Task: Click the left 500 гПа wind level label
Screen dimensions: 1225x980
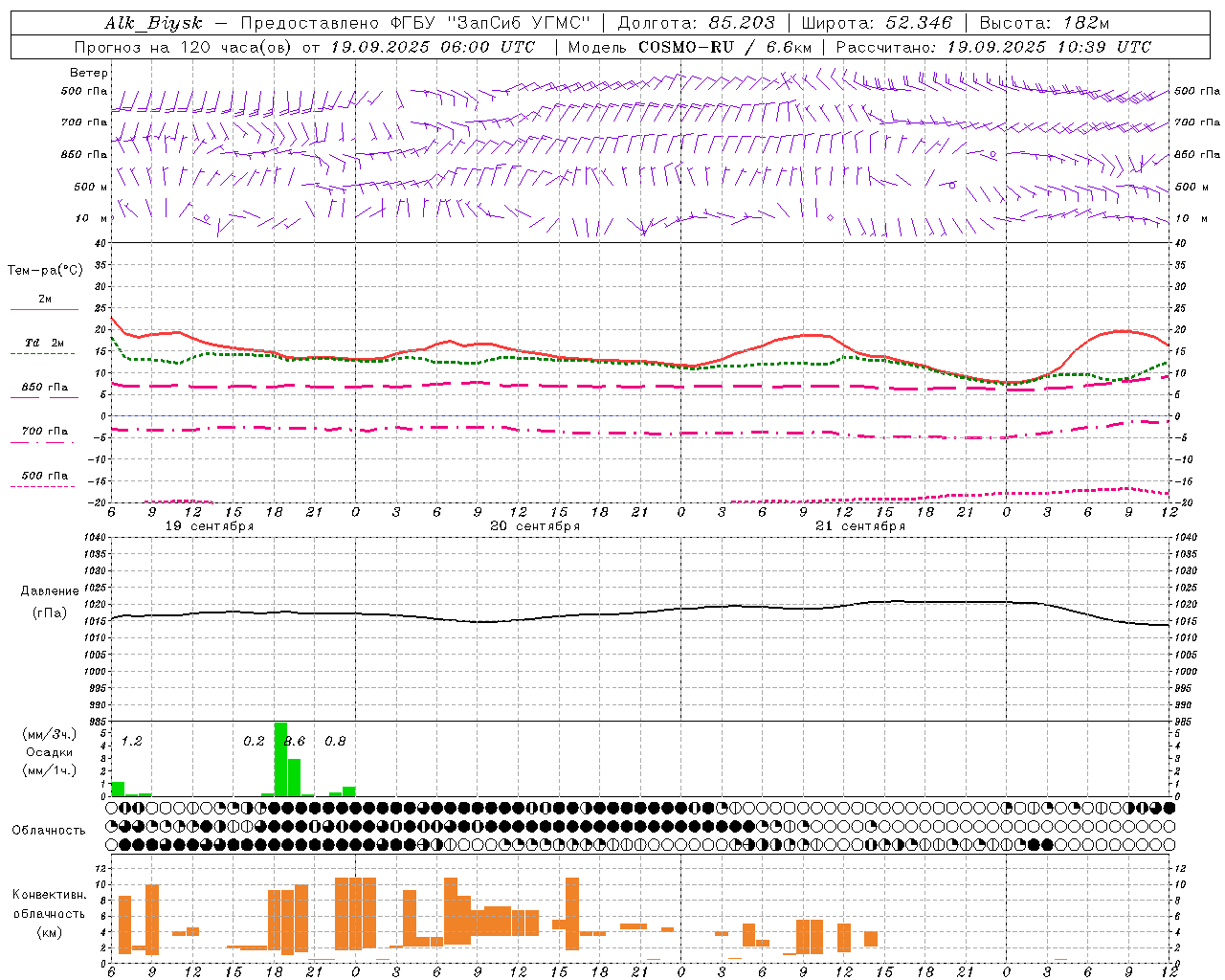Action: (x=83, y=91)
